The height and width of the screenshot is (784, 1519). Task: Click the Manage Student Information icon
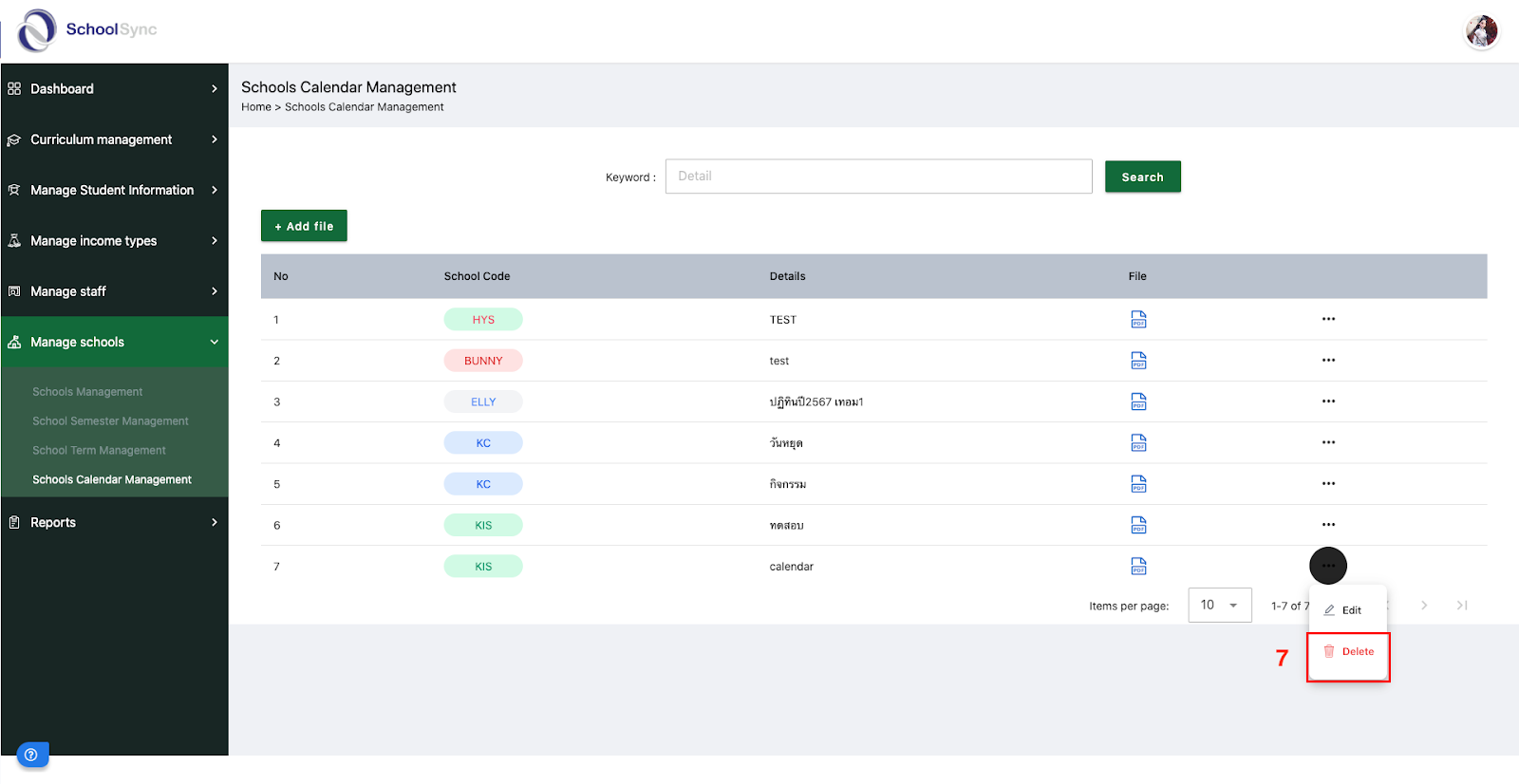[x=14, y=190]
